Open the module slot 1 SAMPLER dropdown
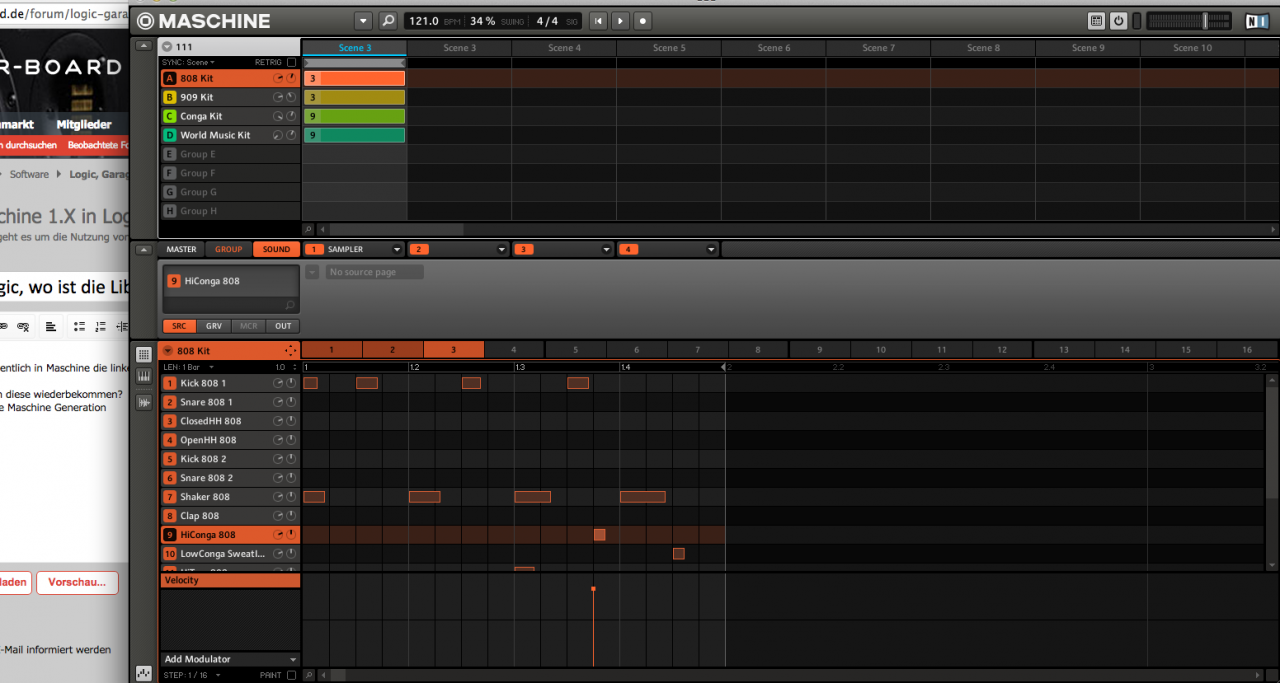 pos(396,249)
